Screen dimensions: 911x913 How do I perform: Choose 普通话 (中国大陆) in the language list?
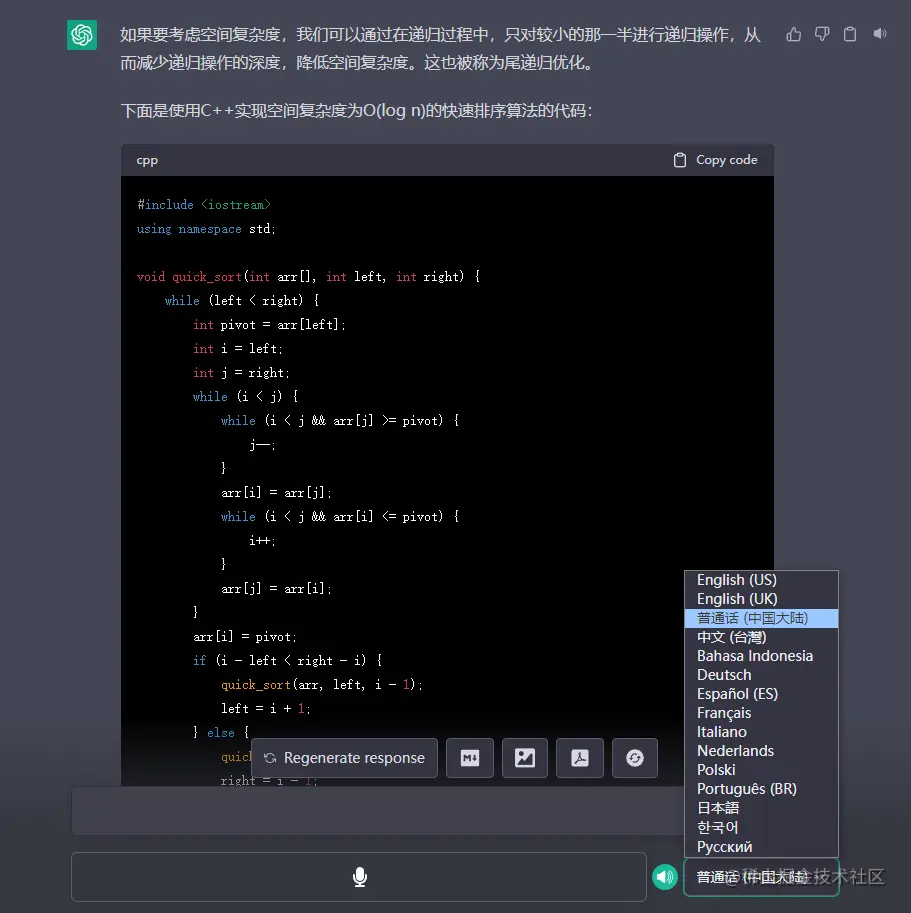coord(761,618)
